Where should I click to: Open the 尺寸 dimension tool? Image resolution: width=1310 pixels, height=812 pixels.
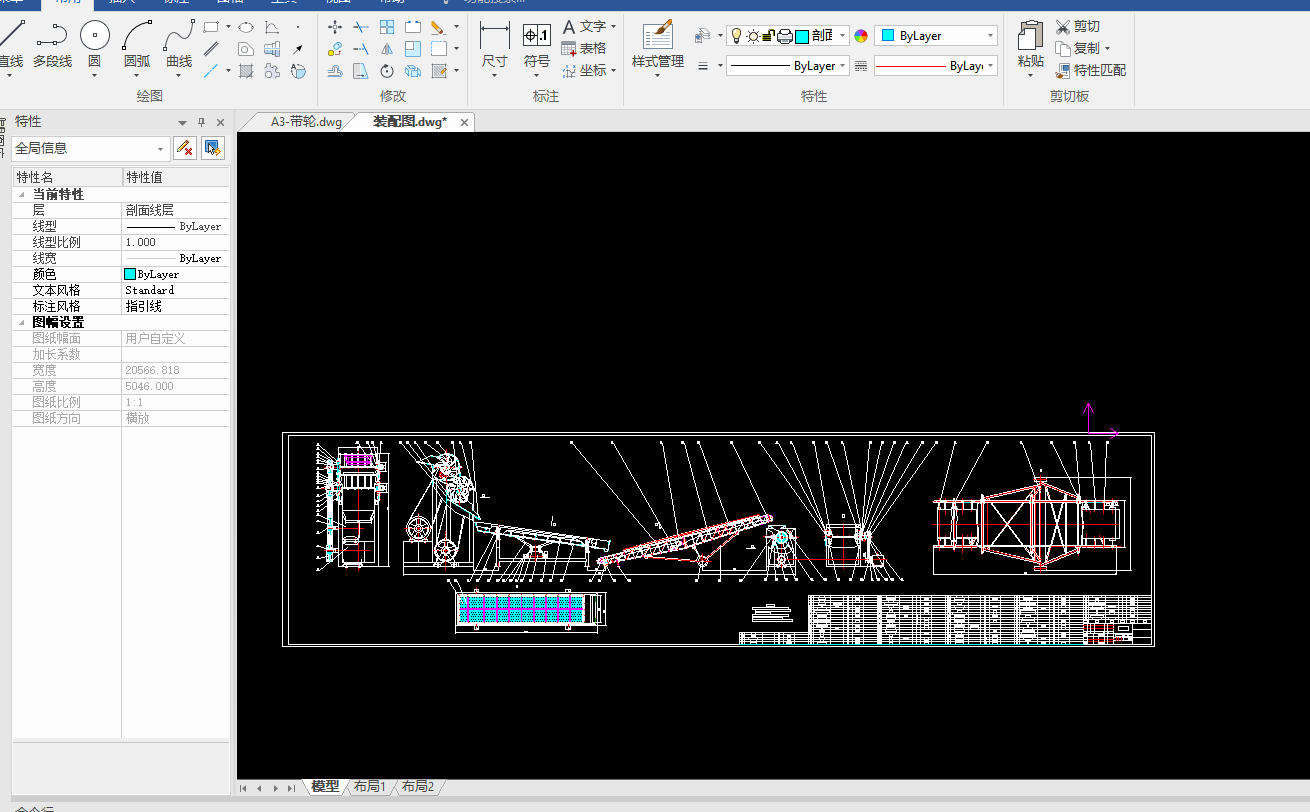[494, 44]
